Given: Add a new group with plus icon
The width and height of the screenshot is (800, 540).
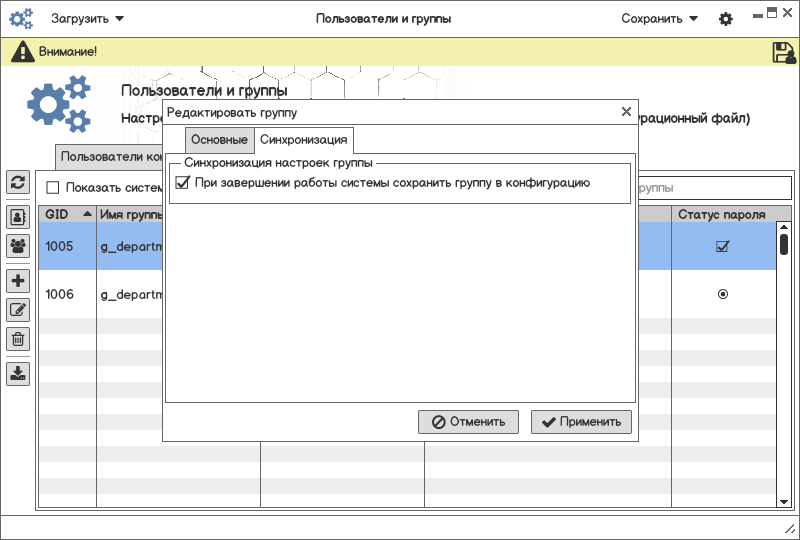Looking at the screenshot, I should pyautogui.click(x=18, y=281).
